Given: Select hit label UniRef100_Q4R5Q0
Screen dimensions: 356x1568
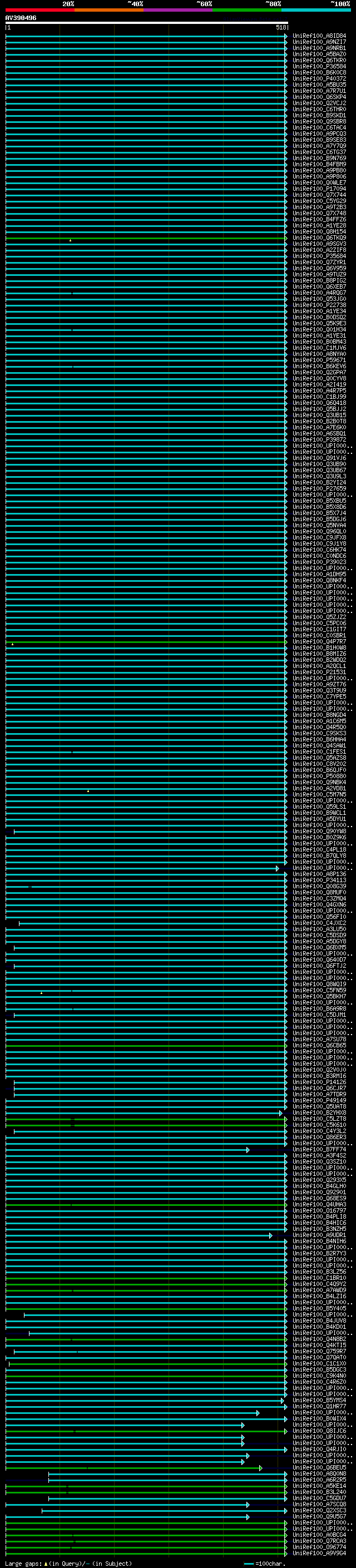Looking at the screenshot, I should coord(319,727).
